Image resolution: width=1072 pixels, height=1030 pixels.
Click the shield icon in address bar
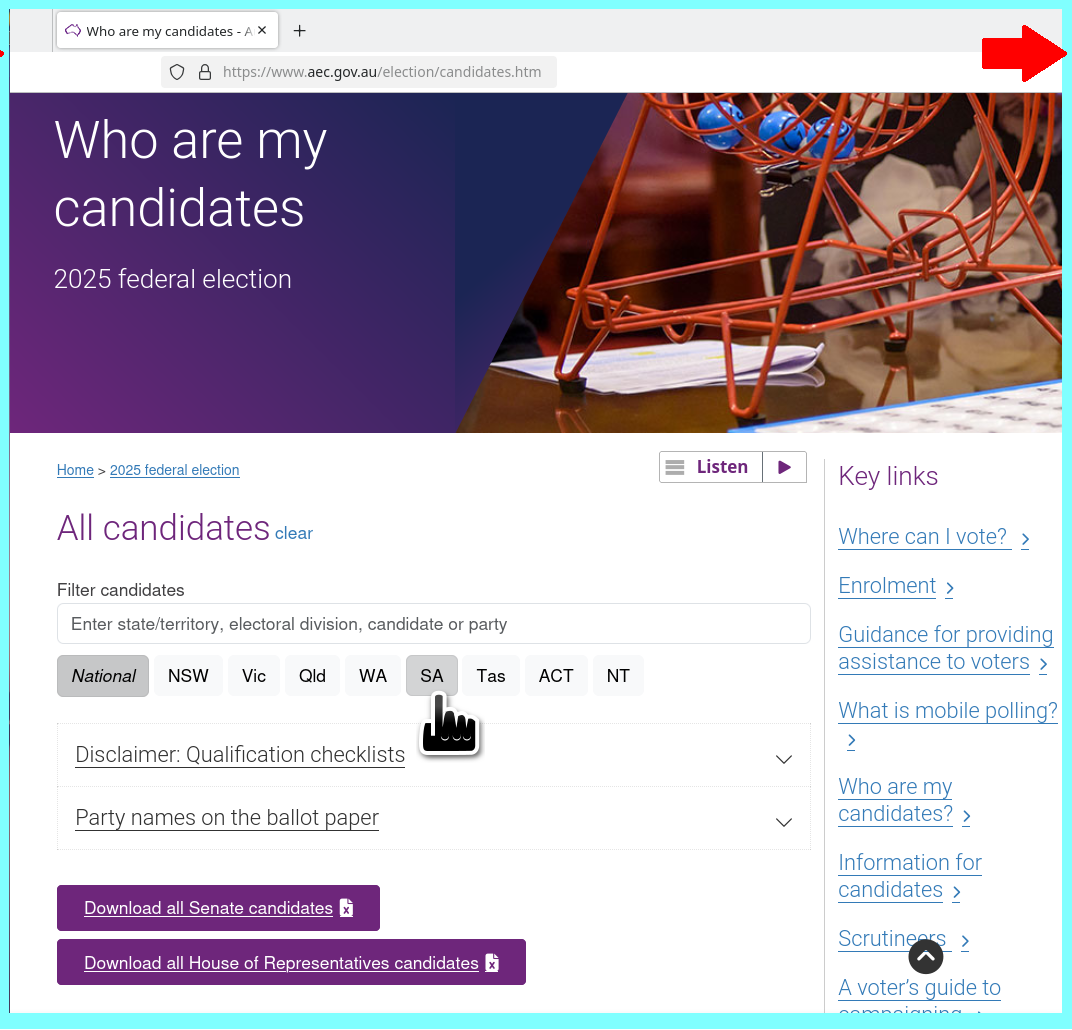(x=177, y=72)
